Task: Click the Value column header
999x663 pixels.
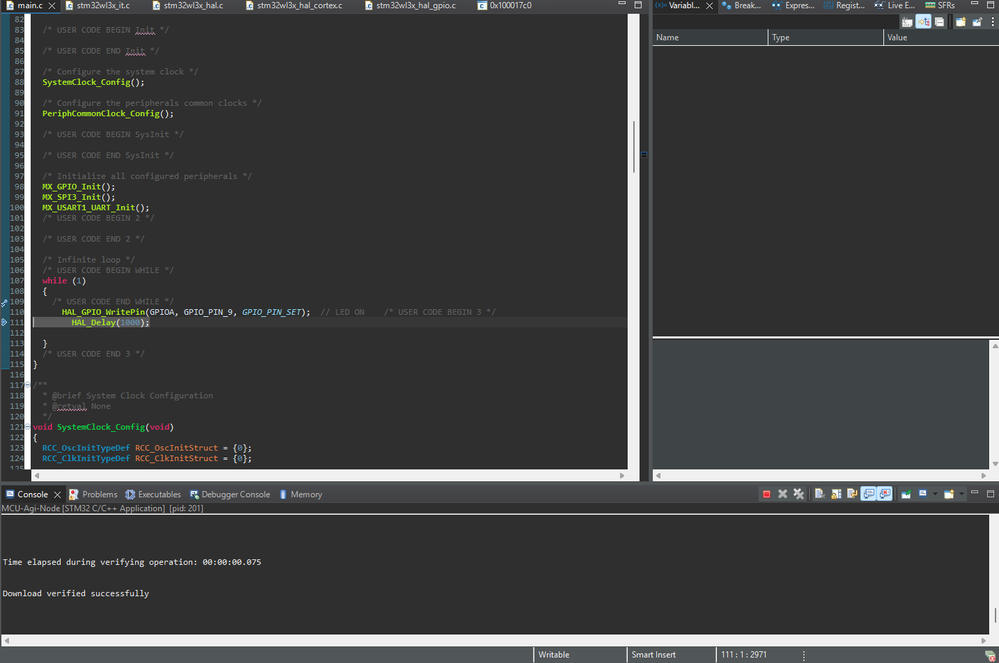Action: tap(942, 38)
